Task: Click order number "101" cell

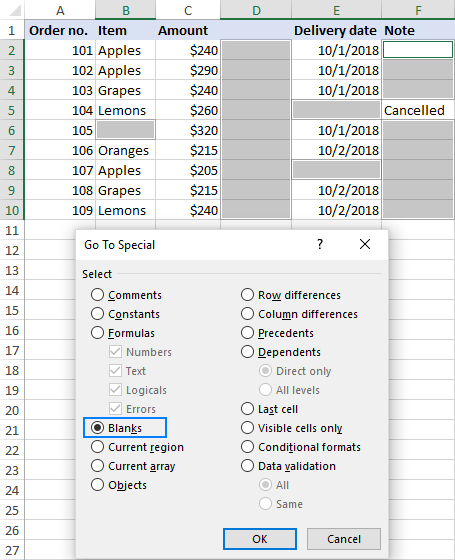Action: [60, 50]
